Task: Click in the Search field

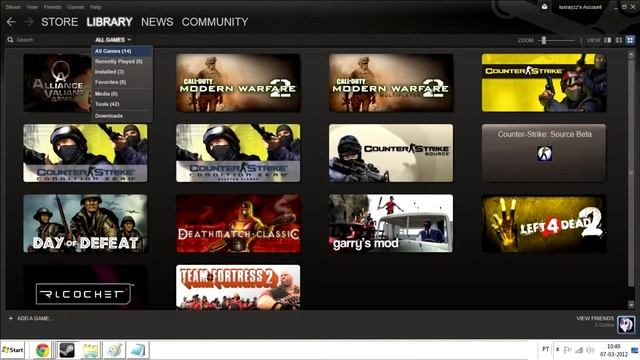Action: 49,40
